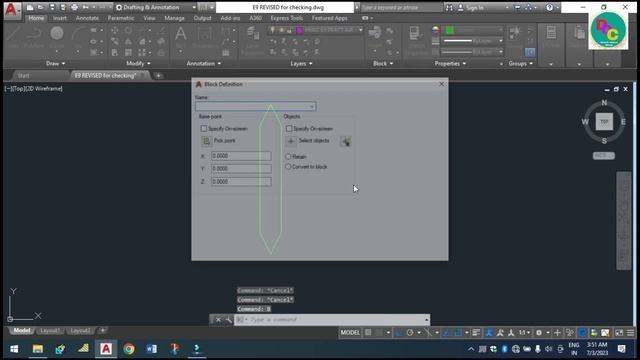Select the Arc tool in Draw panel
The height and width of the screenshot is (360, 640).
coord(78,33)
